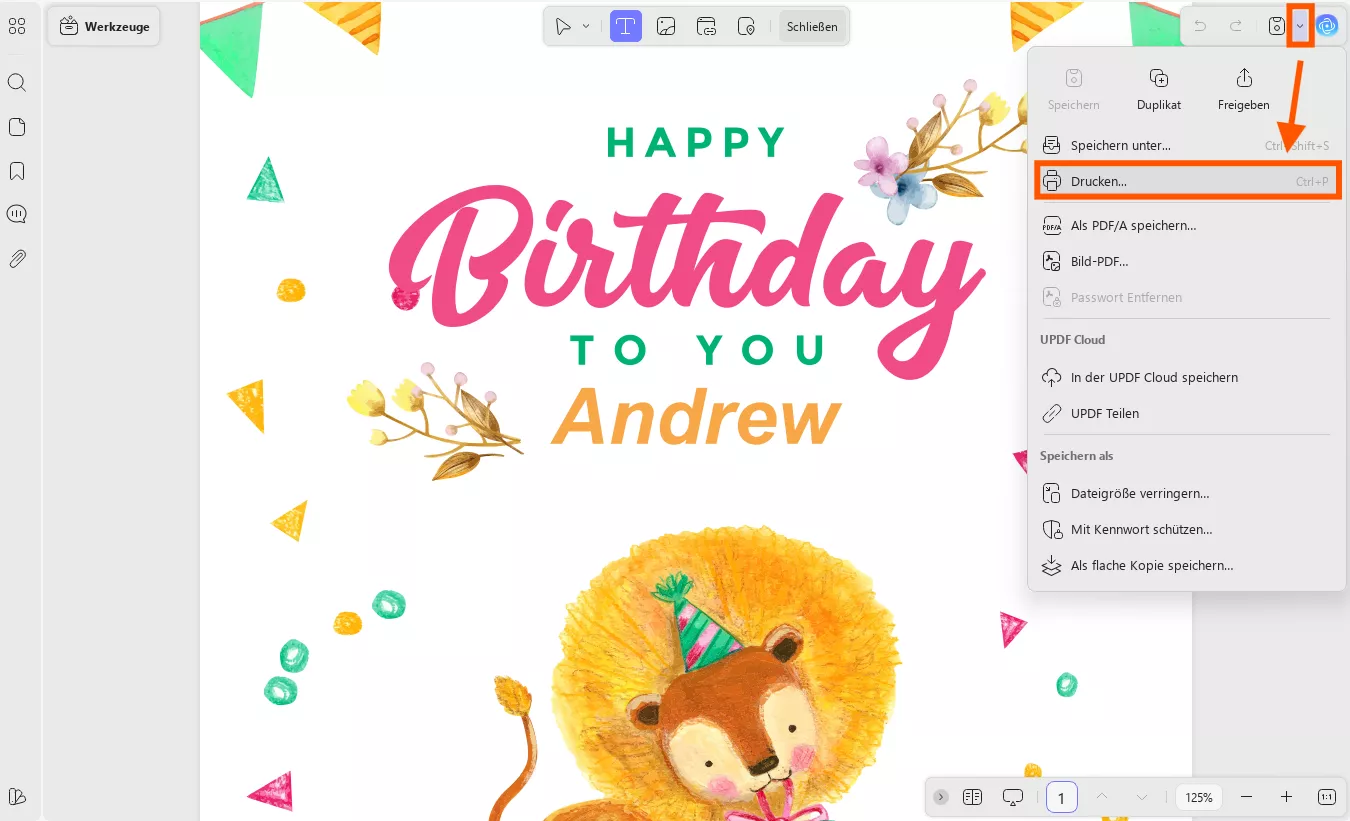Click the toolbar icon left of Schließen

coord(747,27)
